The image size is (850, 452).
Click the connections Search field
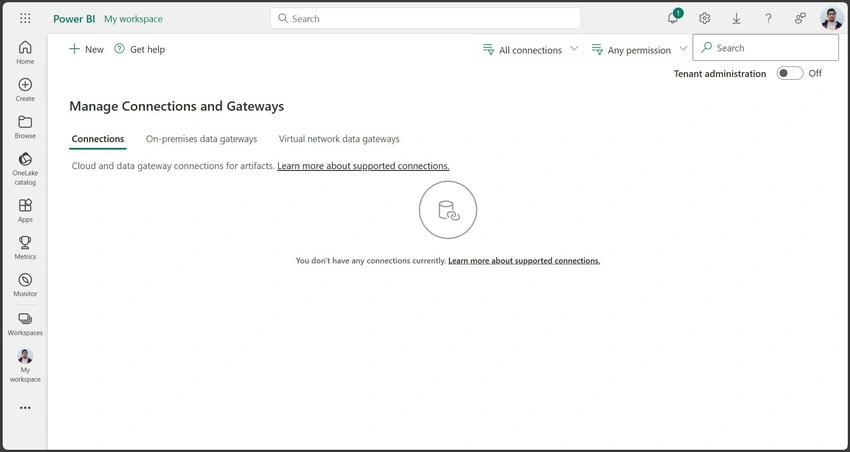click(765, 48)
